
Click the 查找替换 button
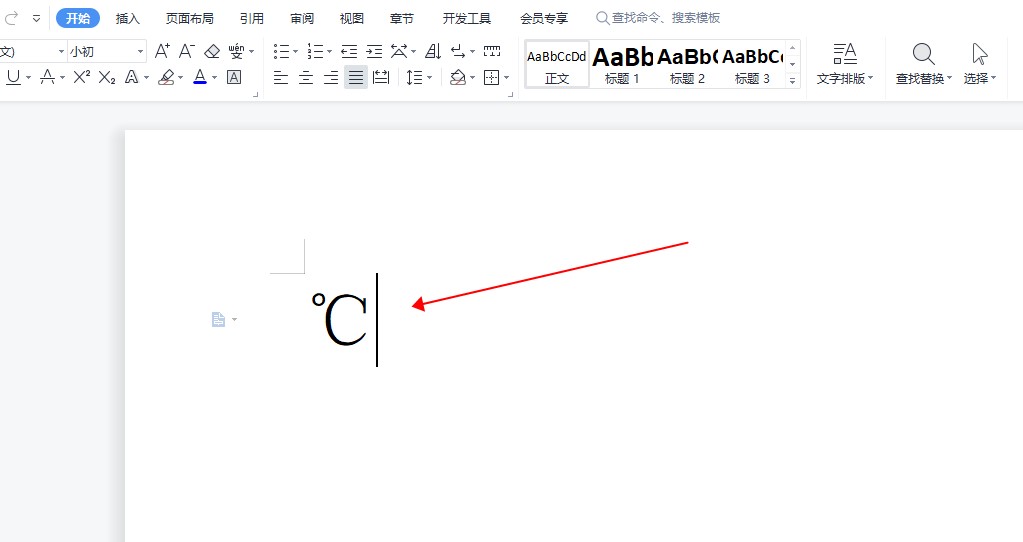923,64
